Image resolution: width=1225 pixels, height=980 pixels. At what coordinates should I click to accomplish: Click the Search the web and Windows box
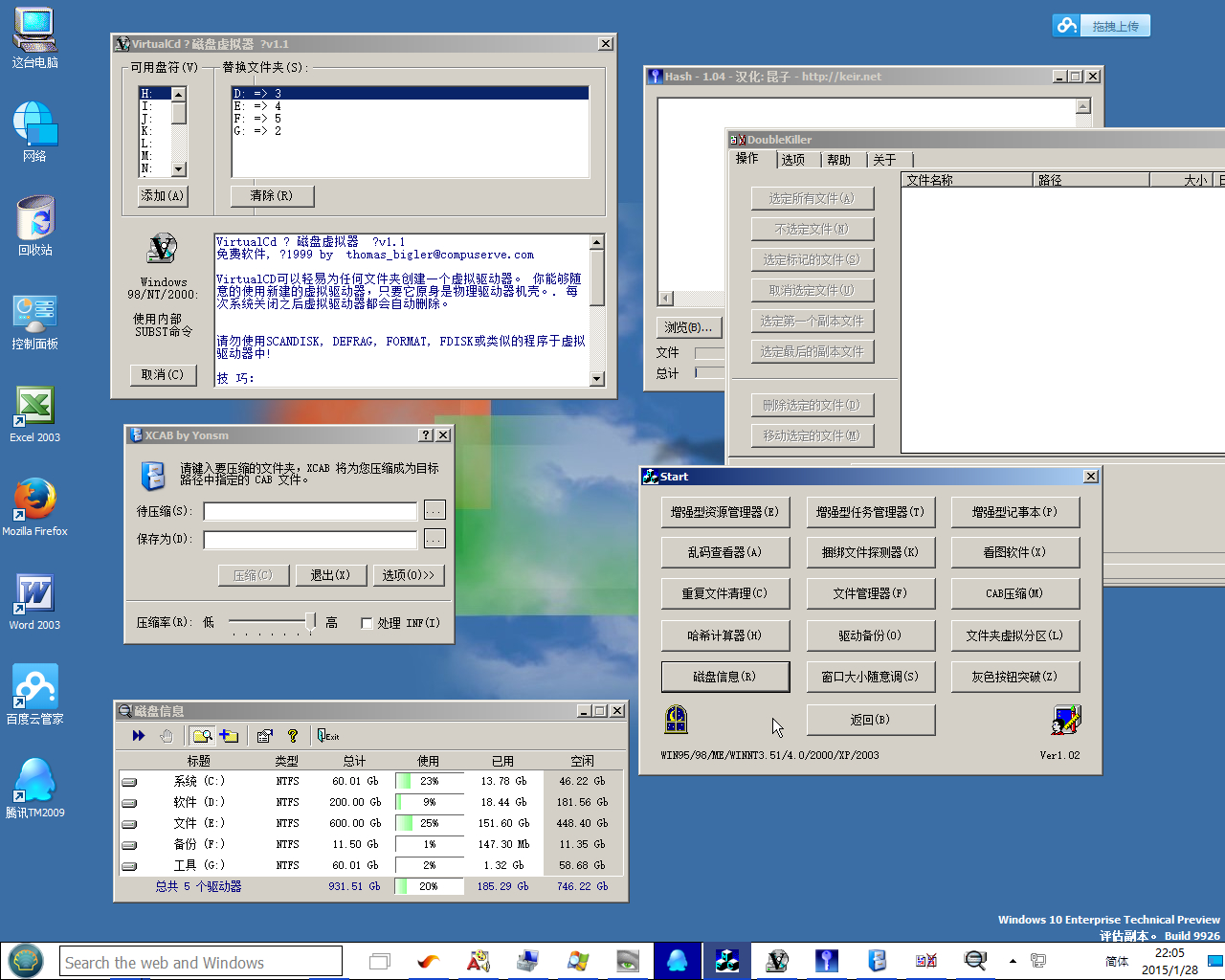[201, 962]
